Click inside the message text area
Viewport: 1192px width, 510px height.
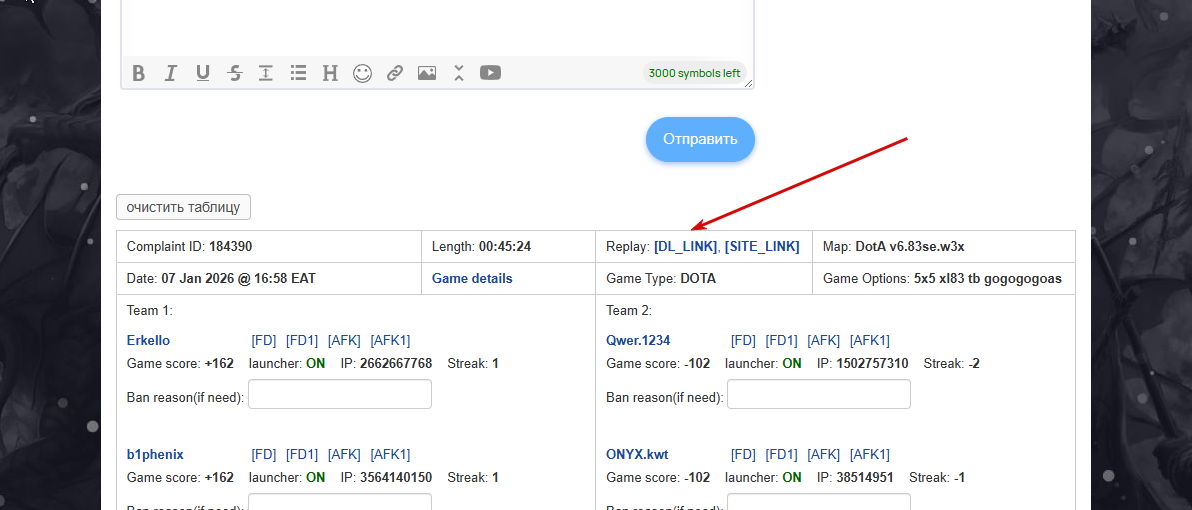437,27
